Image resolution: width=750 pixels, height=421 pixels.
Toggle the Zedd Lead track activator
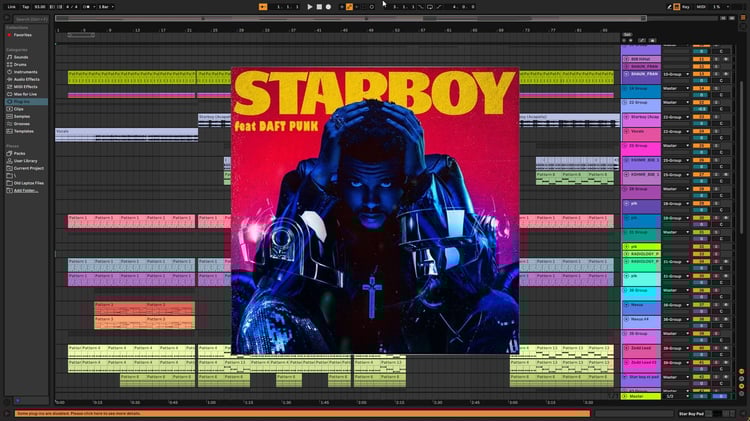click(701, 348)
